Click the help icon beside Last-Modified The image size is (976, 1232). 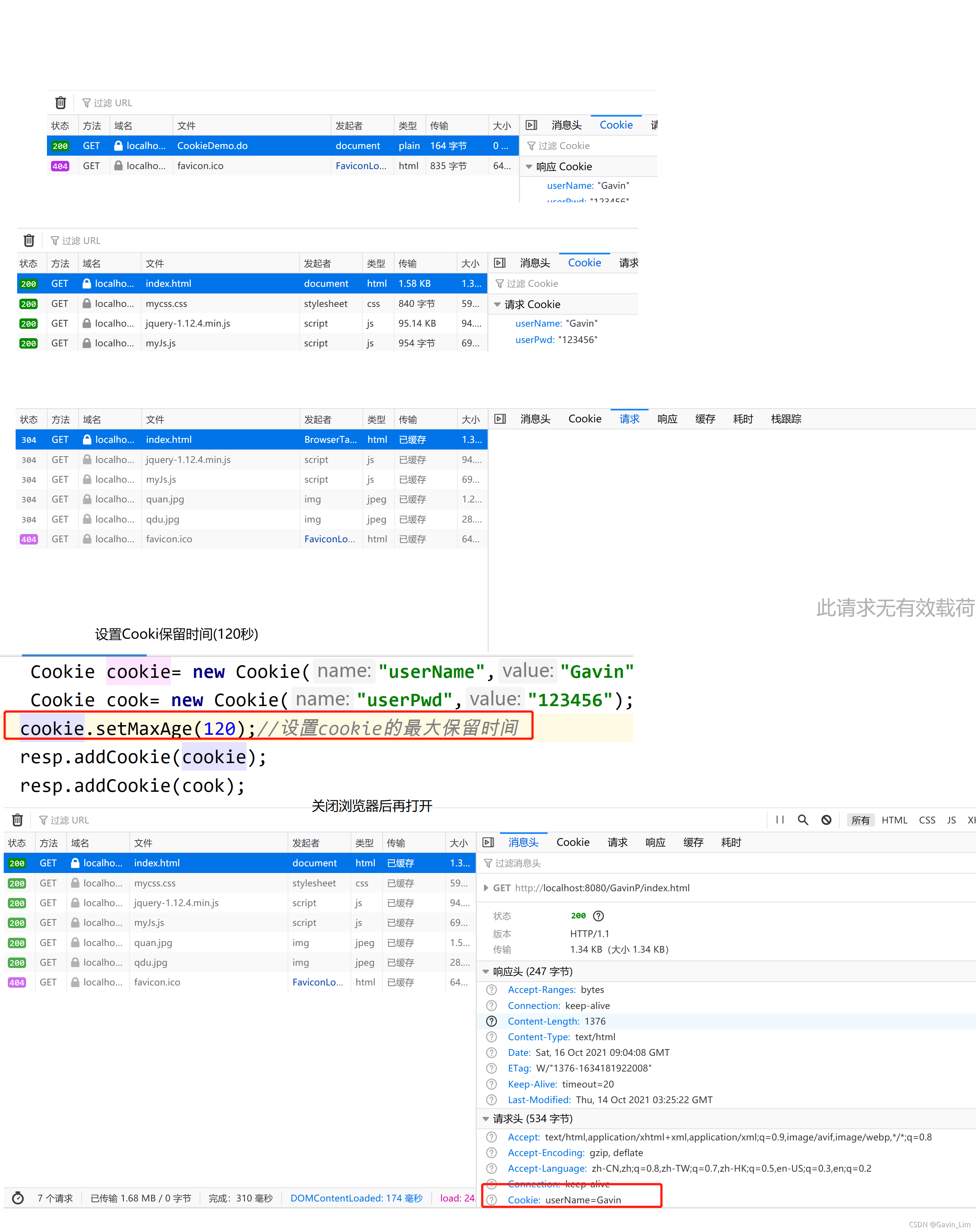[x=491, y=1099]
